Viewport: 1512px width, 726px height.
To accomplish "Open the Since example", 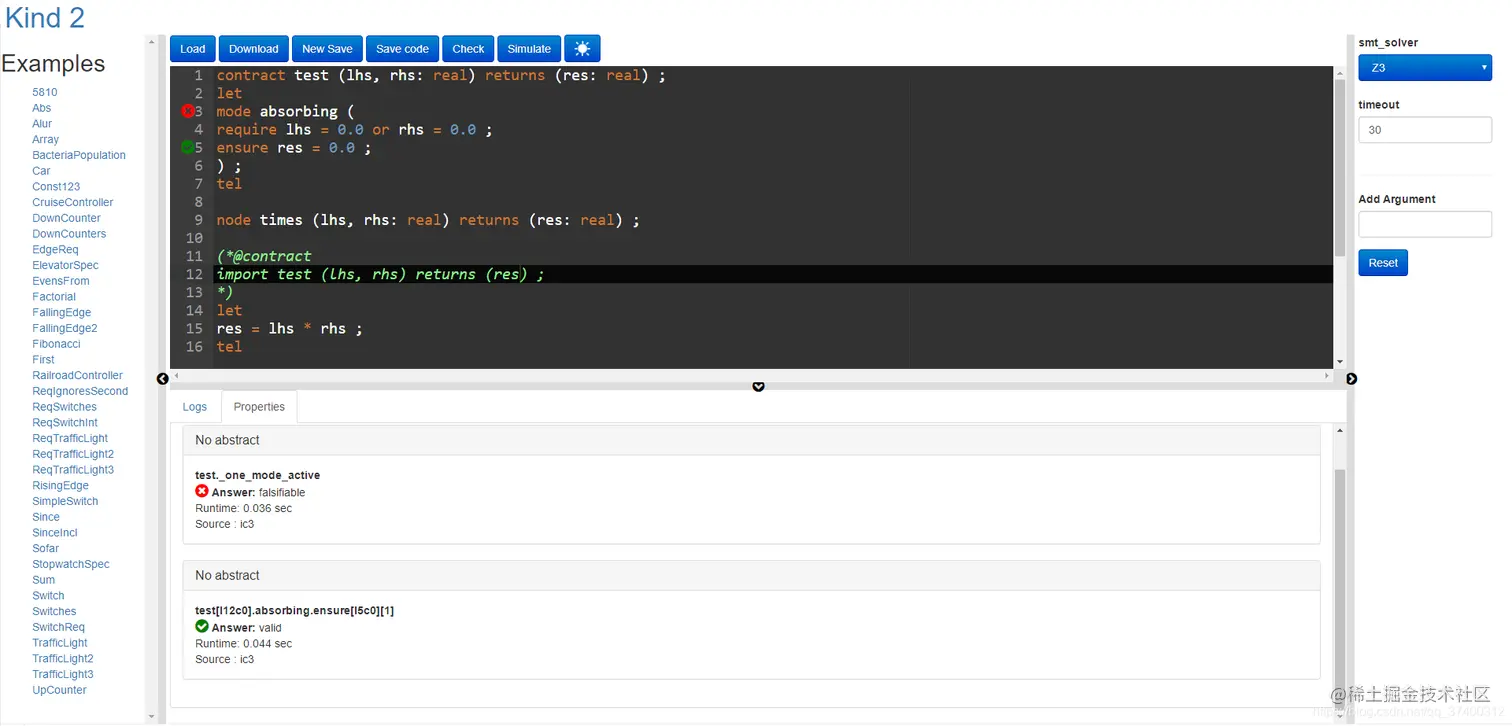I will coord(46,517).
